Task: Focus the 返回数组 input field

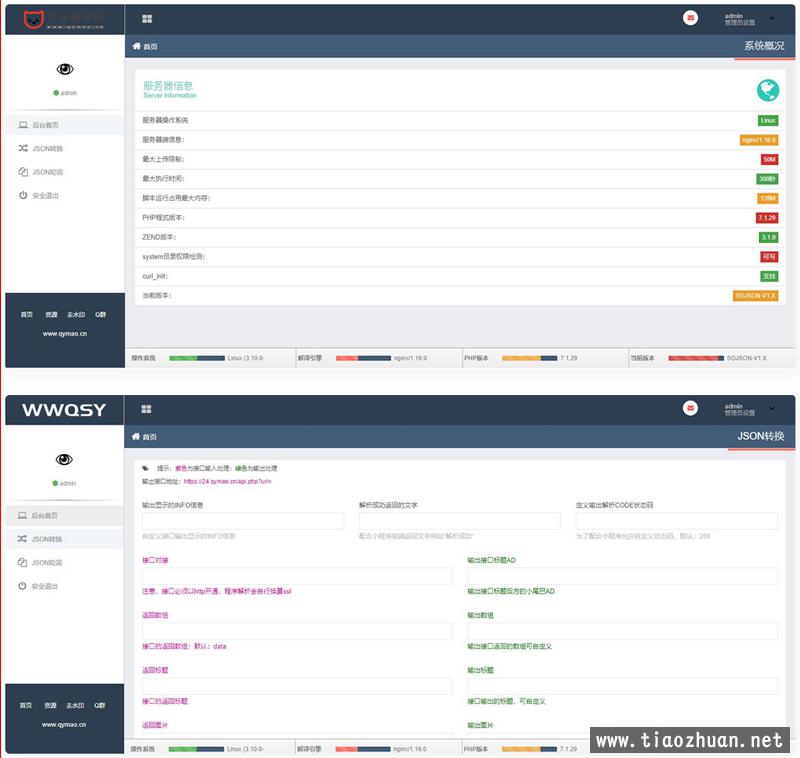Action: [x=297, y=631]
